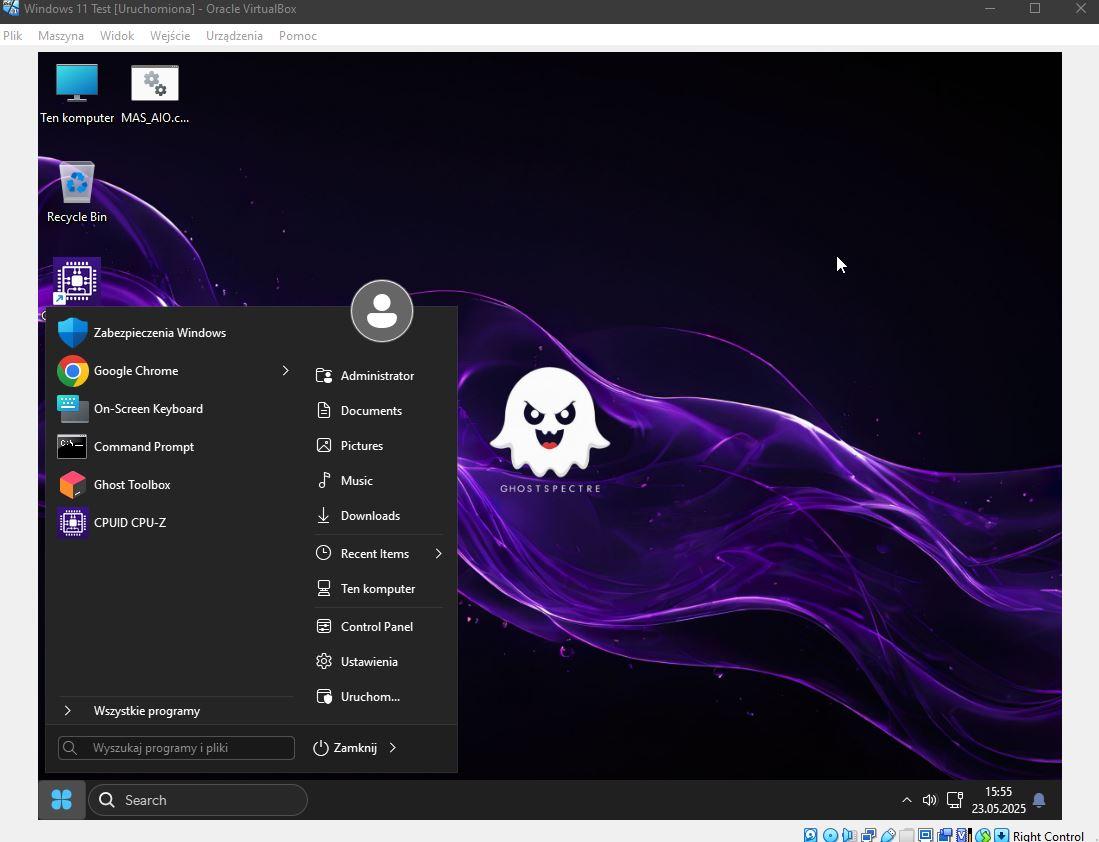Show hidden tray icons chevron
This screenshot has height=842, width=1099.
click(906, 800)
